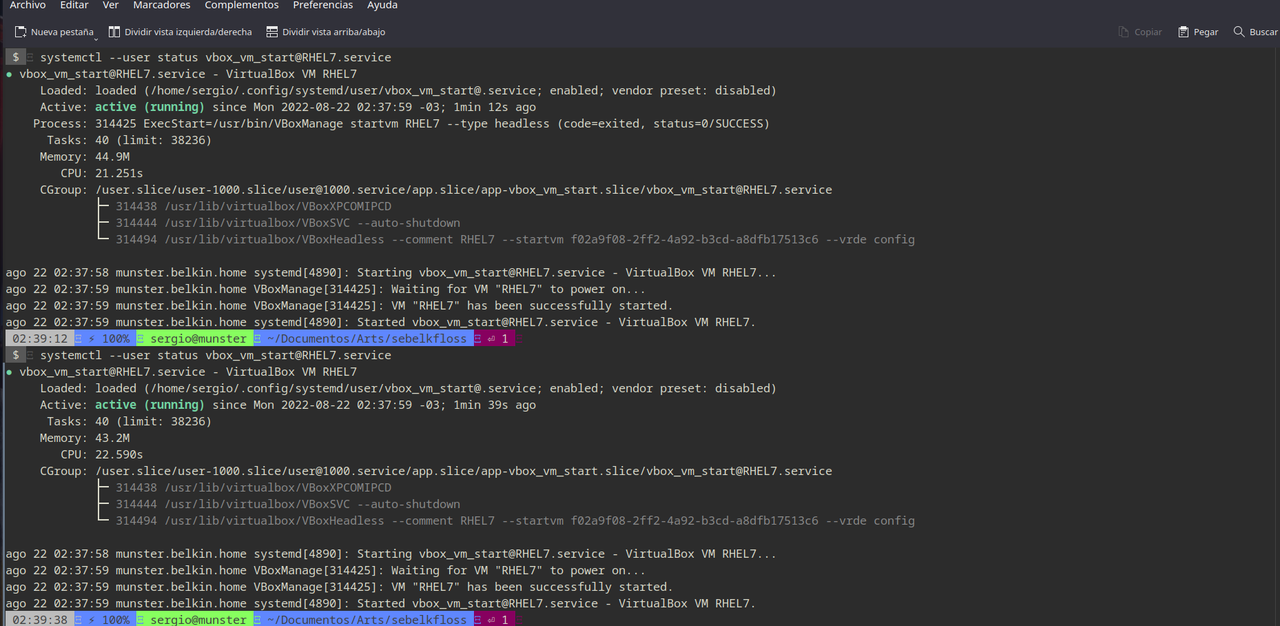Screen dimensions: 1280x626
Task: Click the '100%' battery segment beside 02:39:12
Action: coord(109,339)
